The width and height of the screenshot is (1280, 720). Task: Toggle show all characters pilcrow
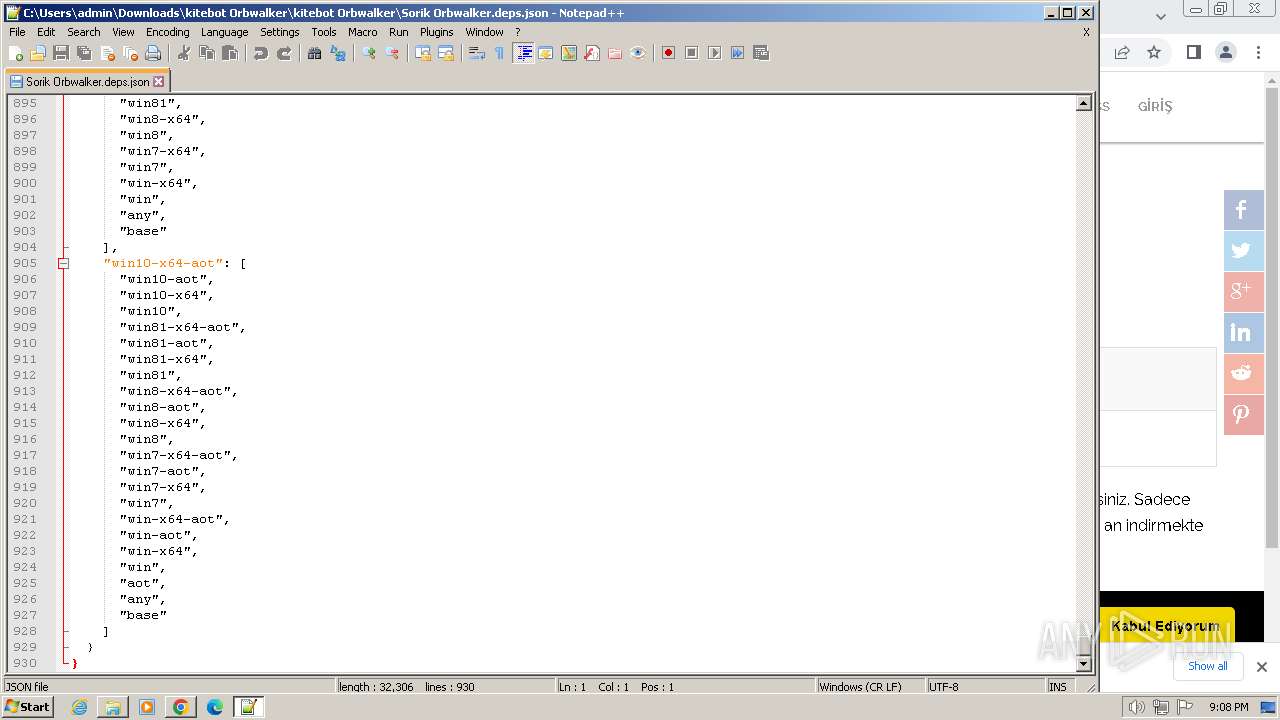(x=500, y=53)
